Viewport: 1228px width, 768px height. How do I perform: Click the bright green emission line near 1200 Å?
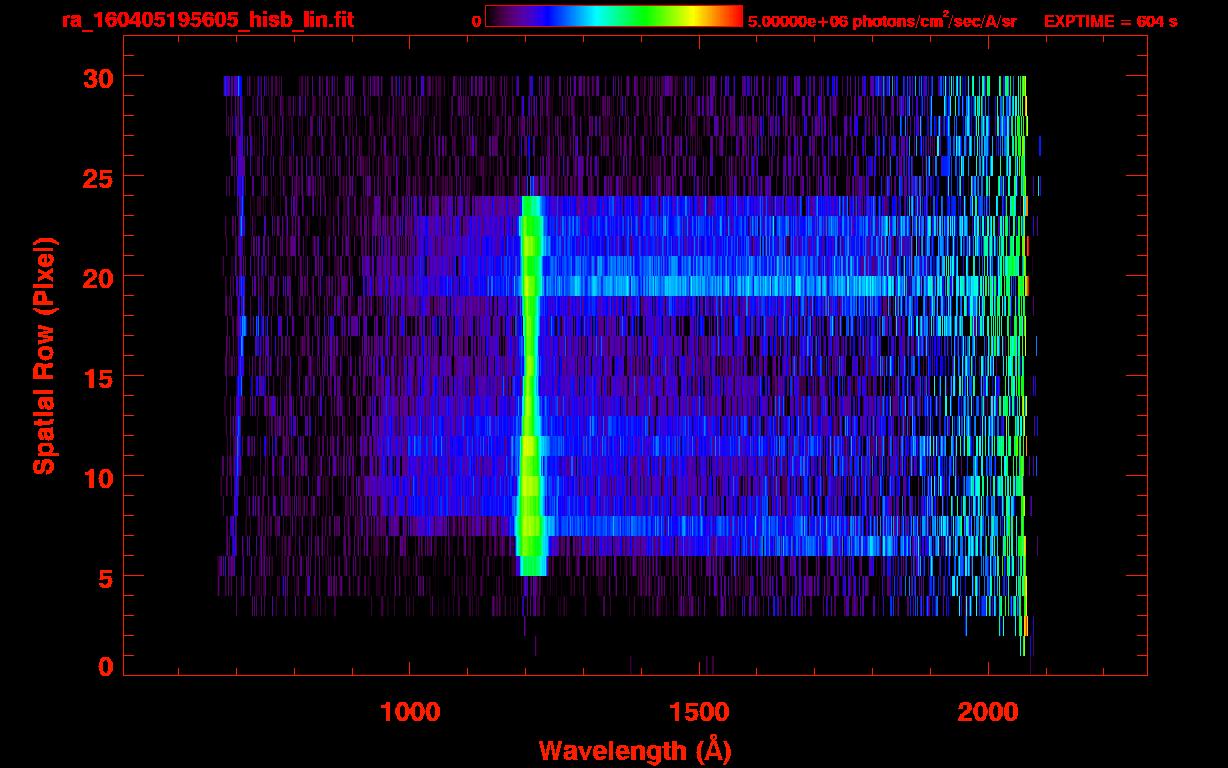tap(530, 386)
